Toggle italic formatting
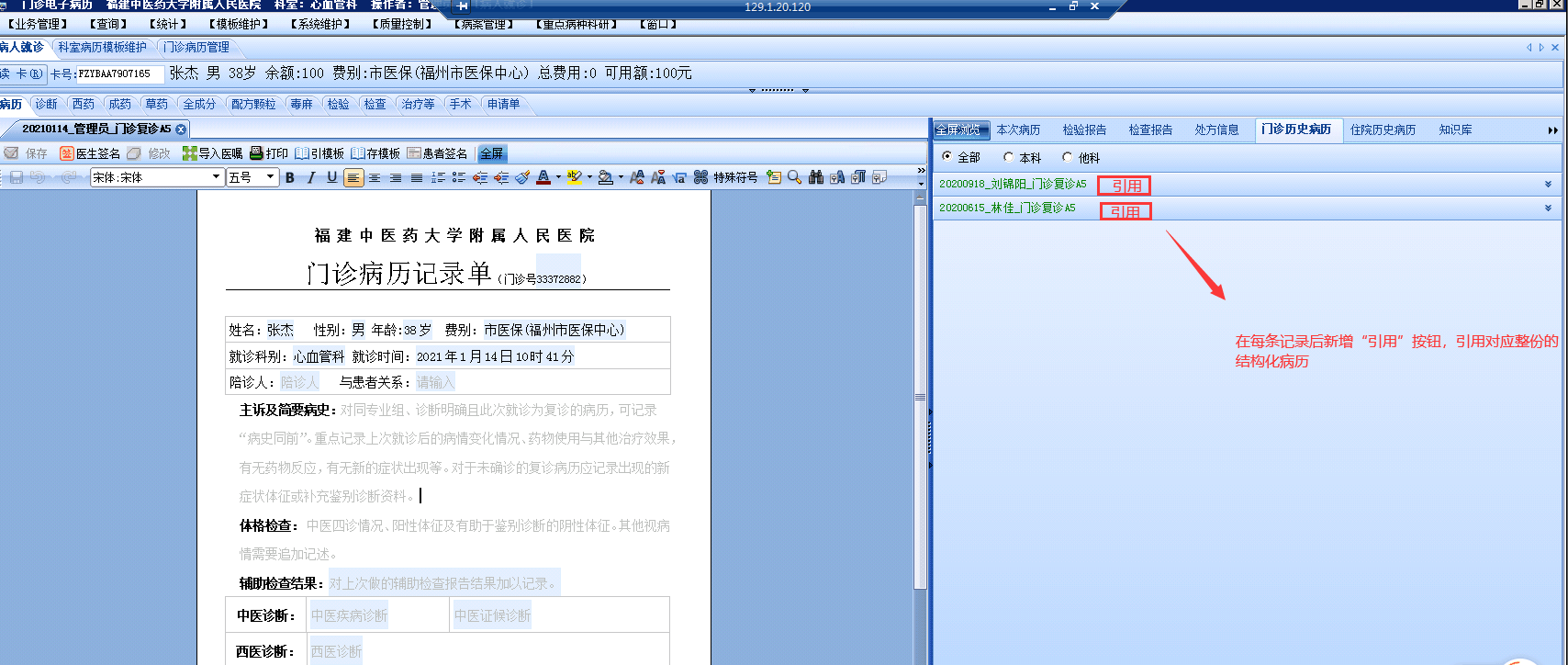This screenshot has width=1568, height=665. click(311, 177)
